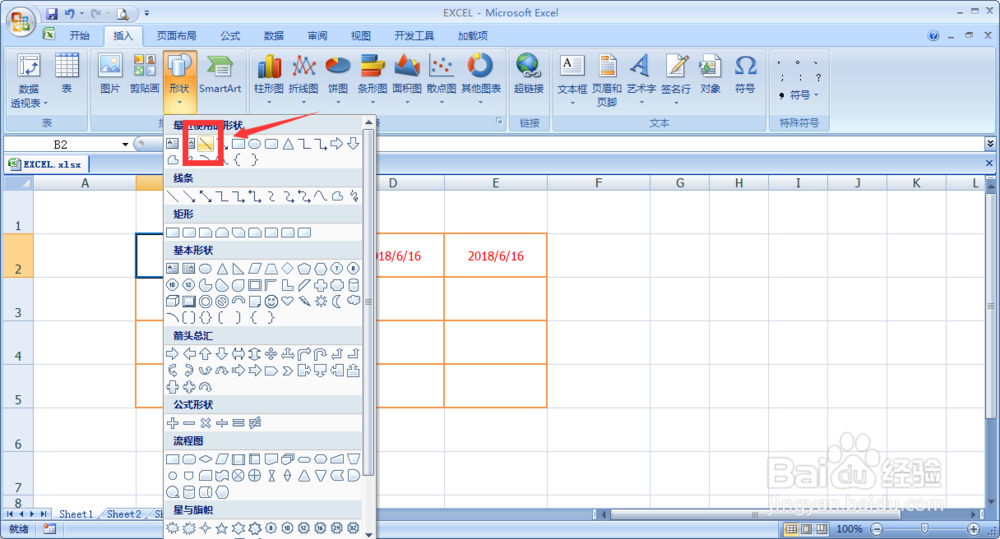The height and width of the screenshot is (539, 1000).
Task: Switch to Page Layout view in status bar
Action: click(x=806, y=529)
